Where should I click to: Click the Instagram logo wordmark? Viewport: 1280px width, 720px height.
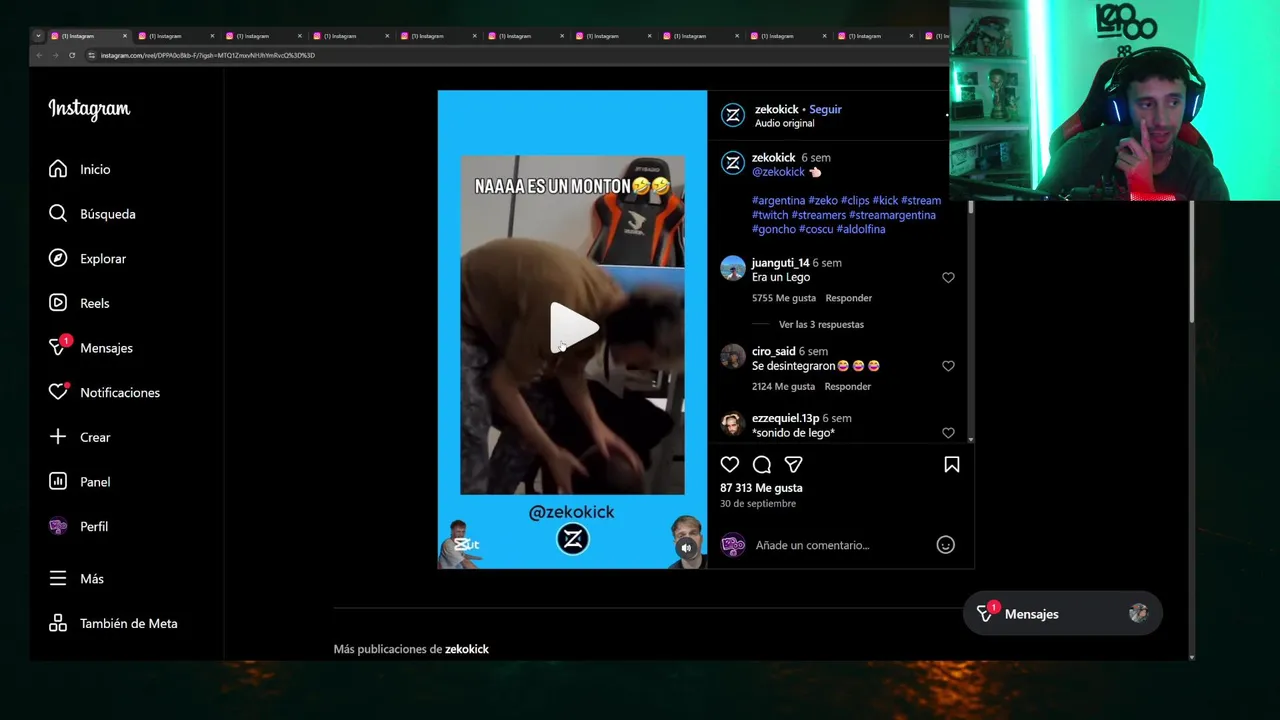[x=89, y=109]
